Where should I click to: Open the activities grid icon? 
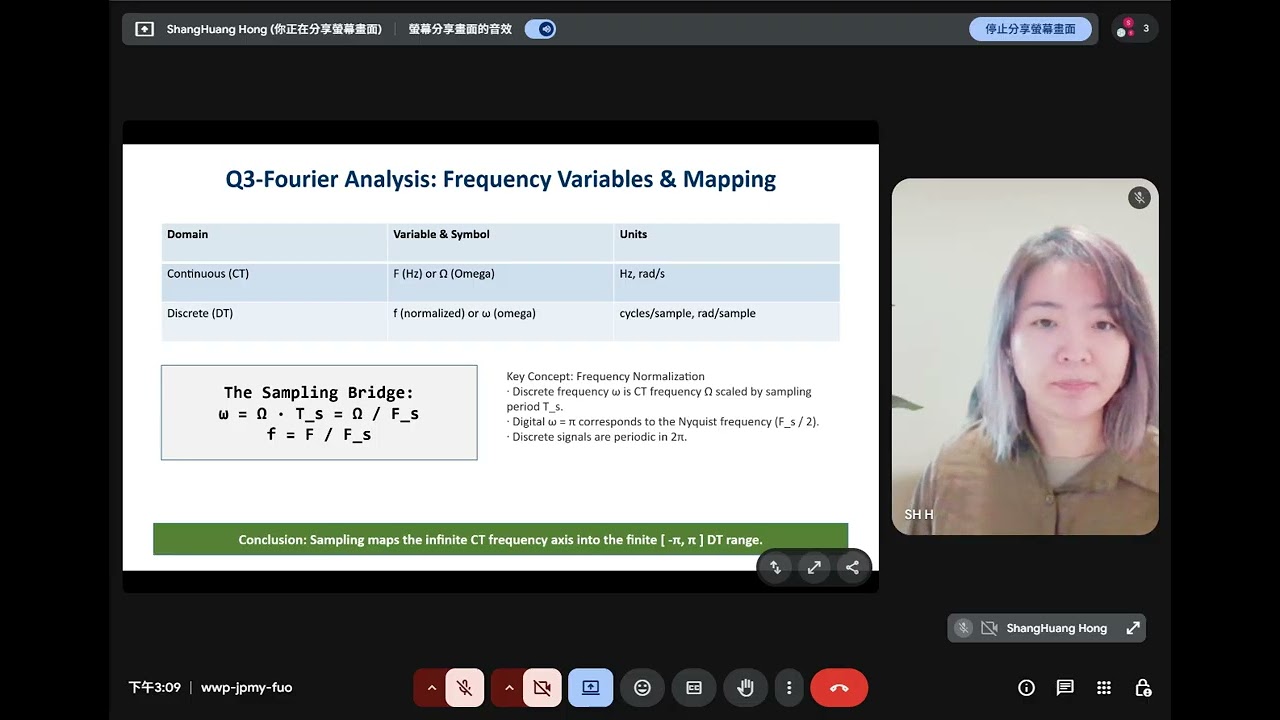1104,687
